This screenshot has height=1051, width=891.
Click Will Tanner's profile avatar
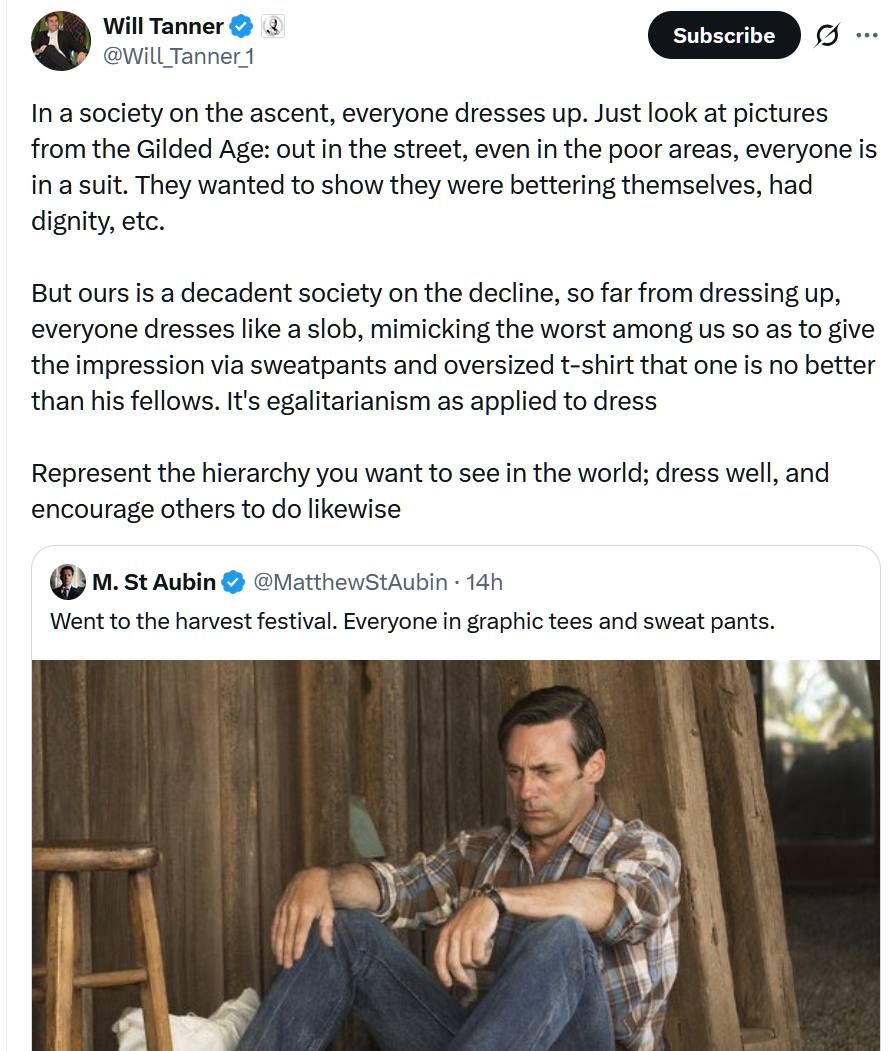pos(62,41)
